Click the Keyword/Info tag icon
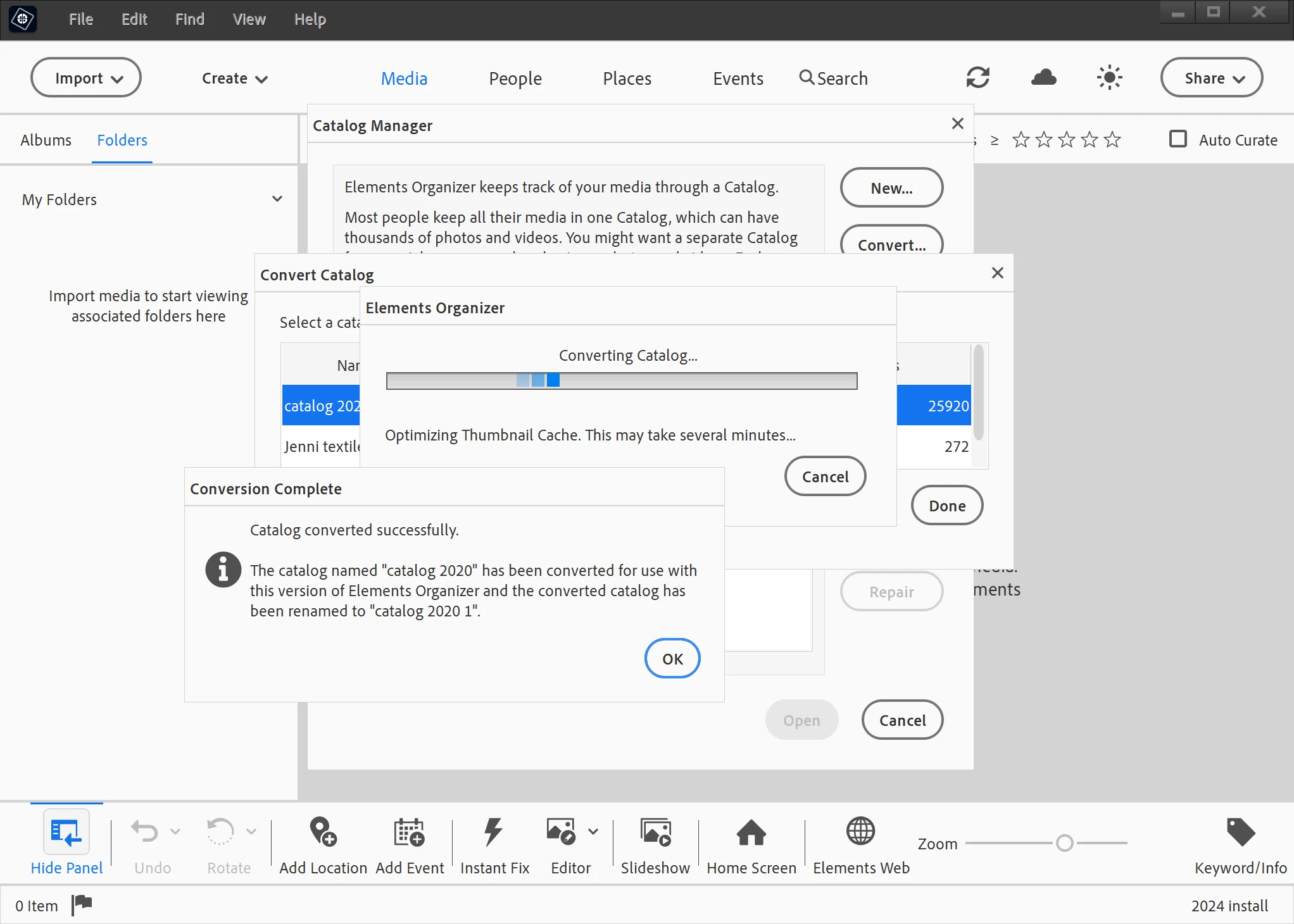Viewport: 1294px width, 924px height. point(1240,832)
